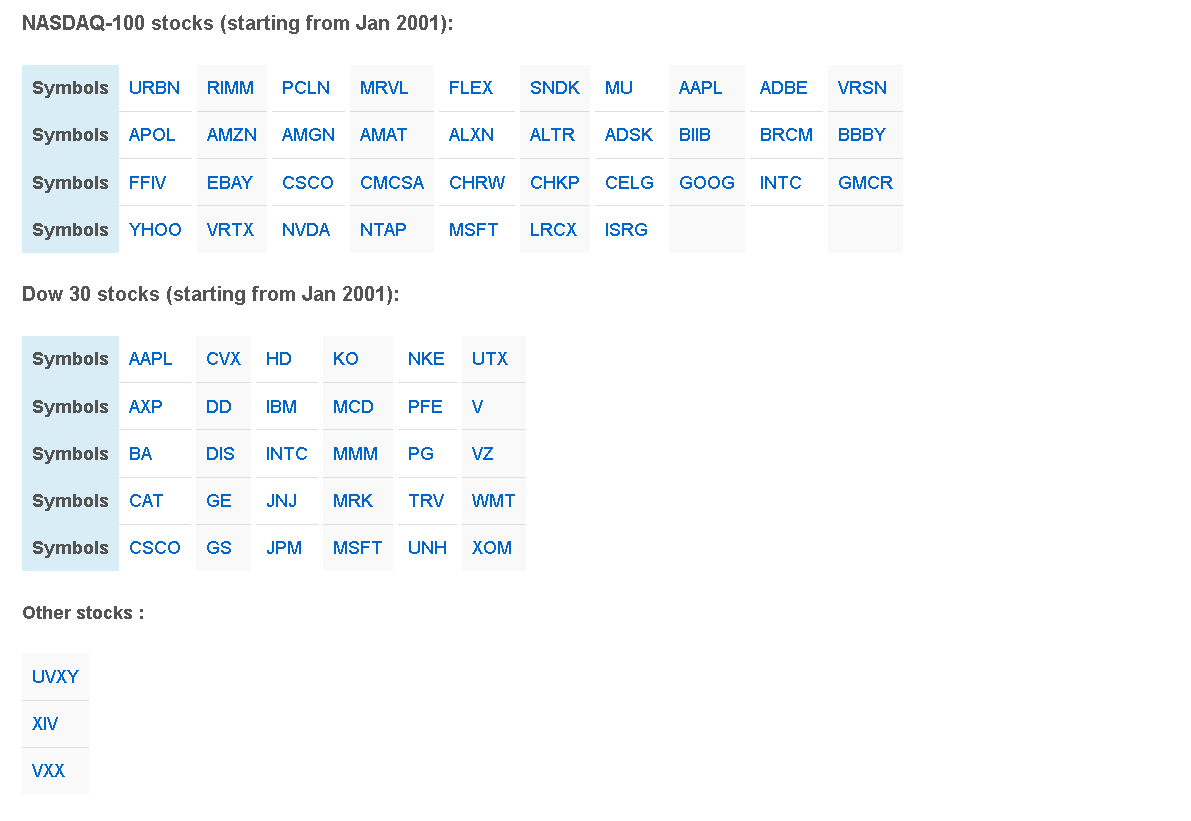
Task: Click the SNDK stock link
Action: 554,88
